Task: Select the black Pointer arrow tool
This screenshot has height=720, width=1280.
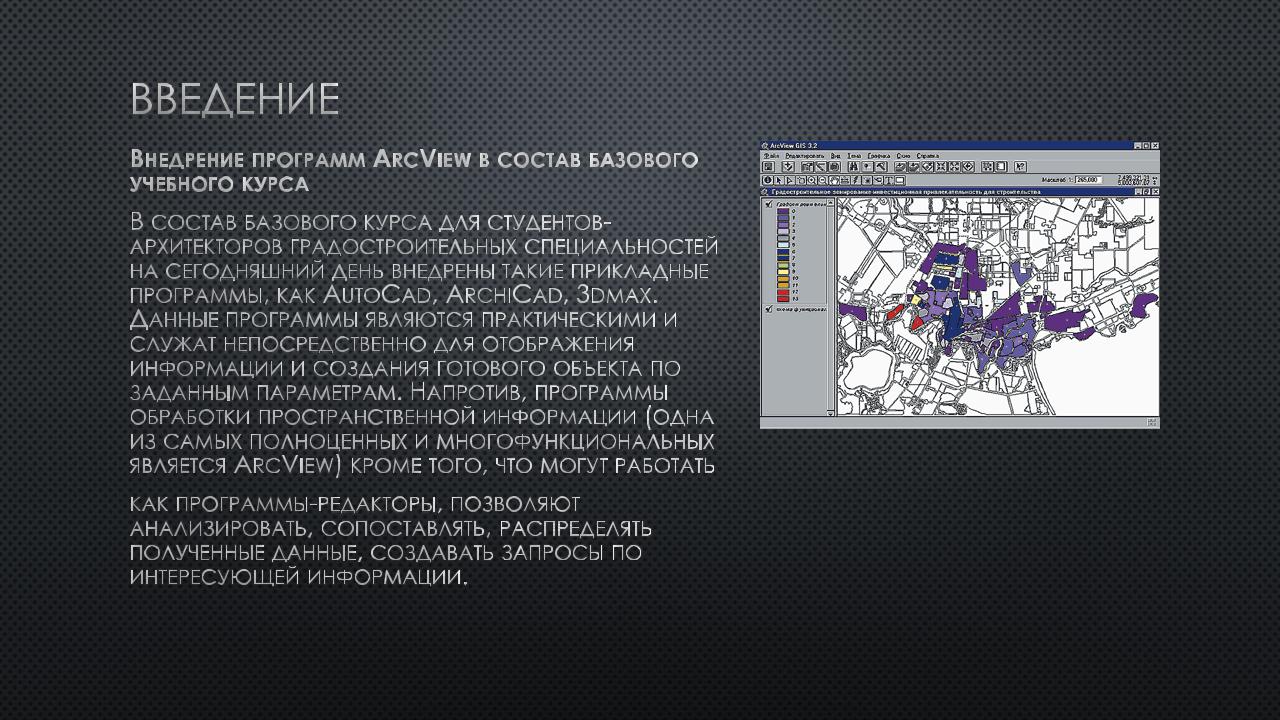Action: [779, 180]
